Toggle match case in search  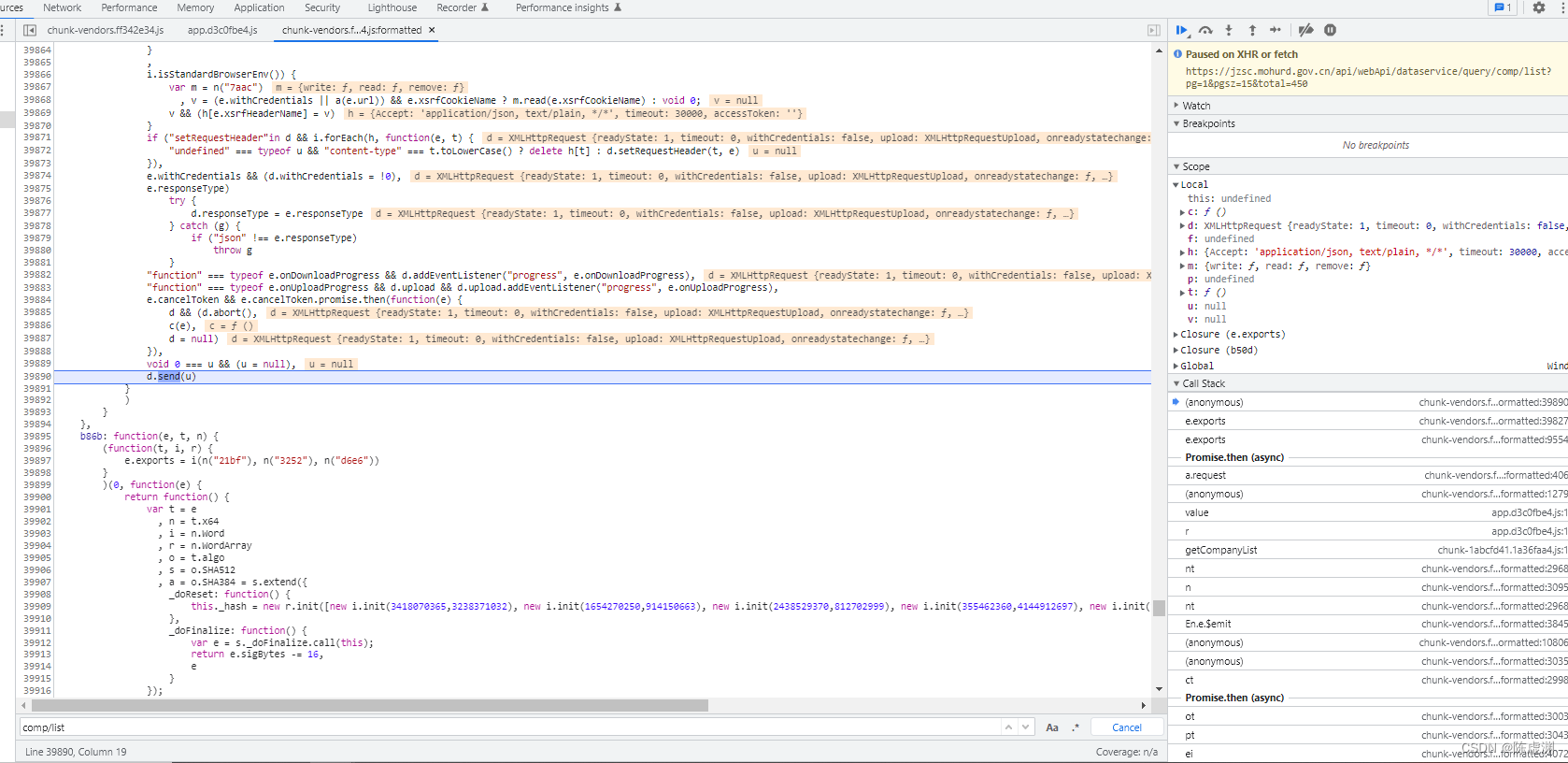point(1052,727)
